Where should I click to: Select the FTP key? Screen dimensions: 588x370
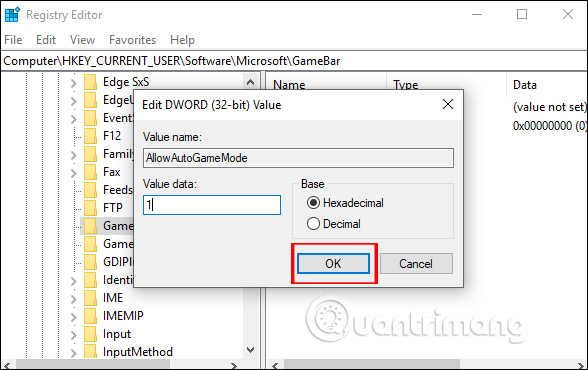pos(113,208)
